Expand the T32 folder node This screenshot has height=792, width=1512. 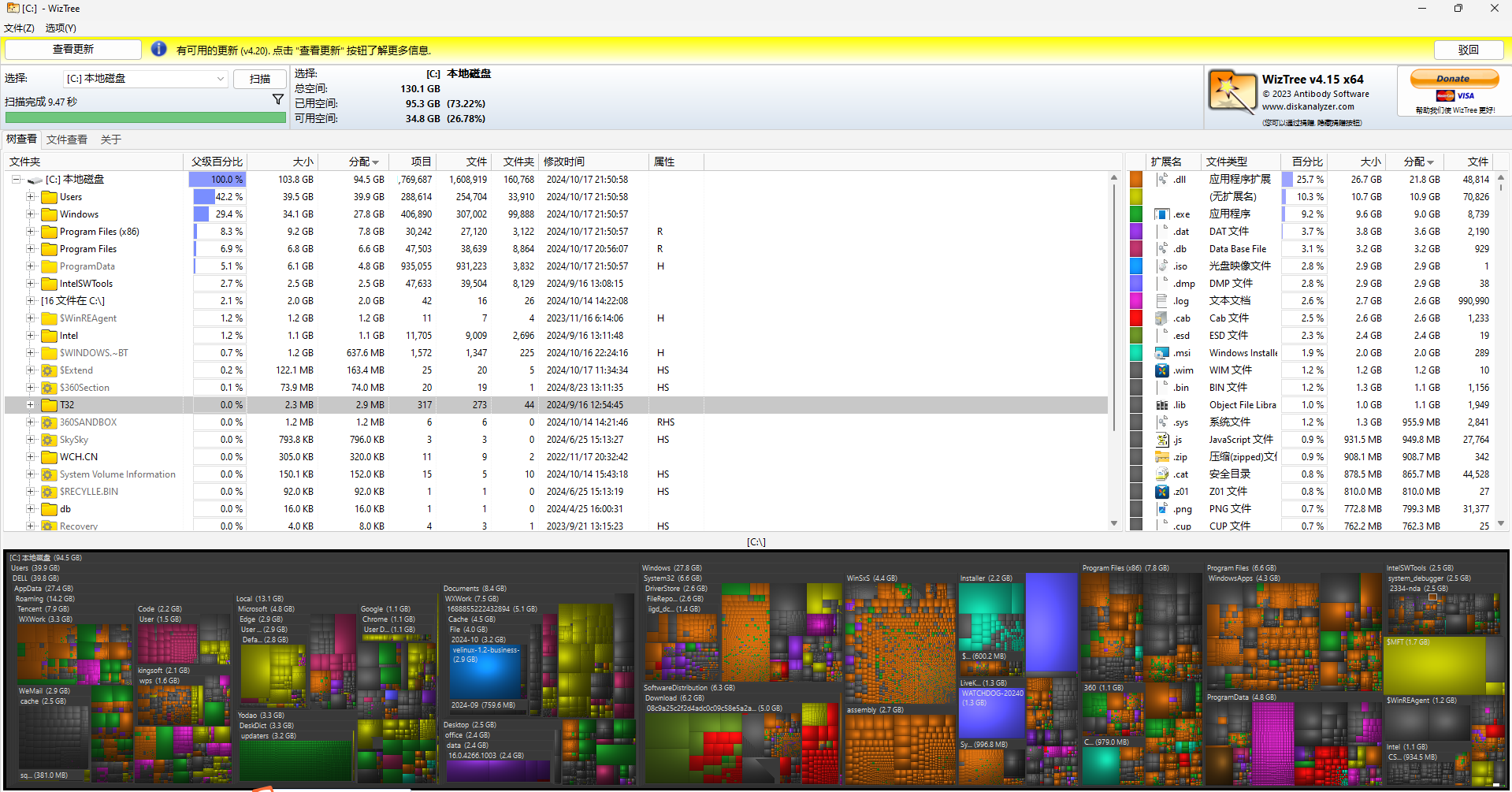(30, 405)
